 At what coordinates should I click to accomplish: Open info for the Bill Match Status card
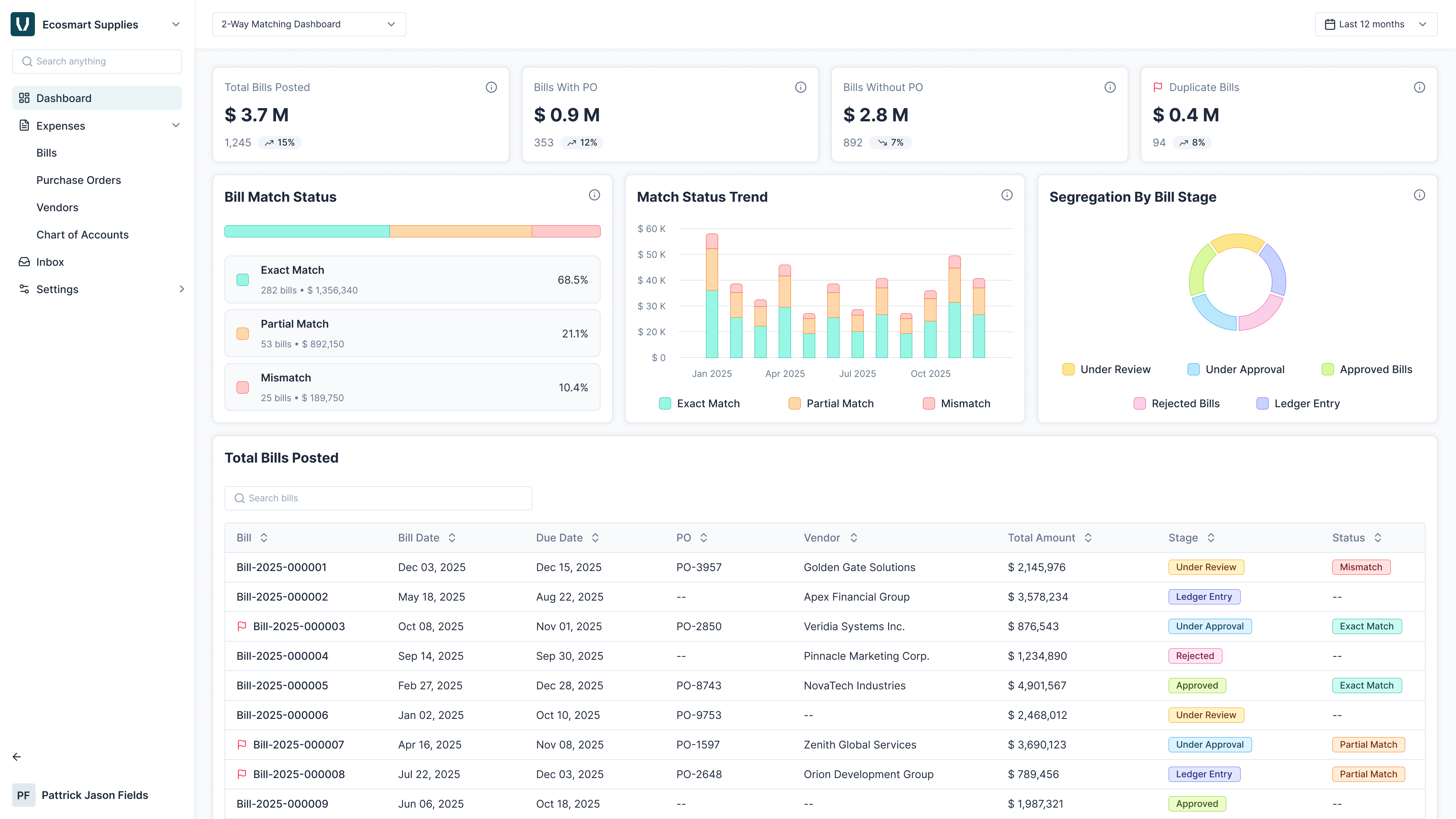594,195
